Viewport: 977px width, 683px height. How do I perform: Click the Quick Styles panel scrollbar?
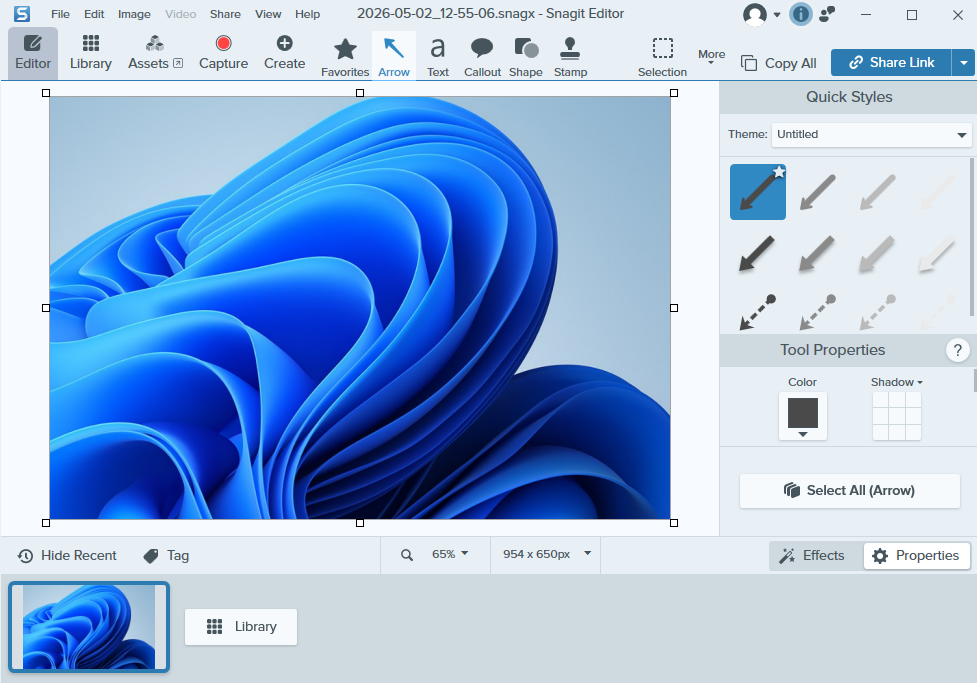[x=972, y=237]
